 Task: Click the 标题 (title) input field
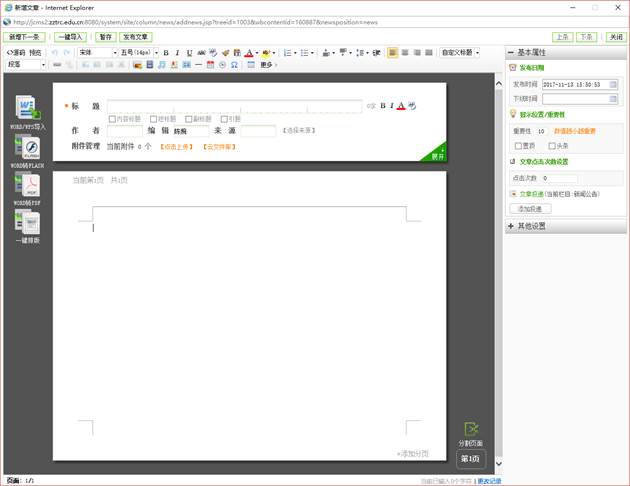click(234, 105)
